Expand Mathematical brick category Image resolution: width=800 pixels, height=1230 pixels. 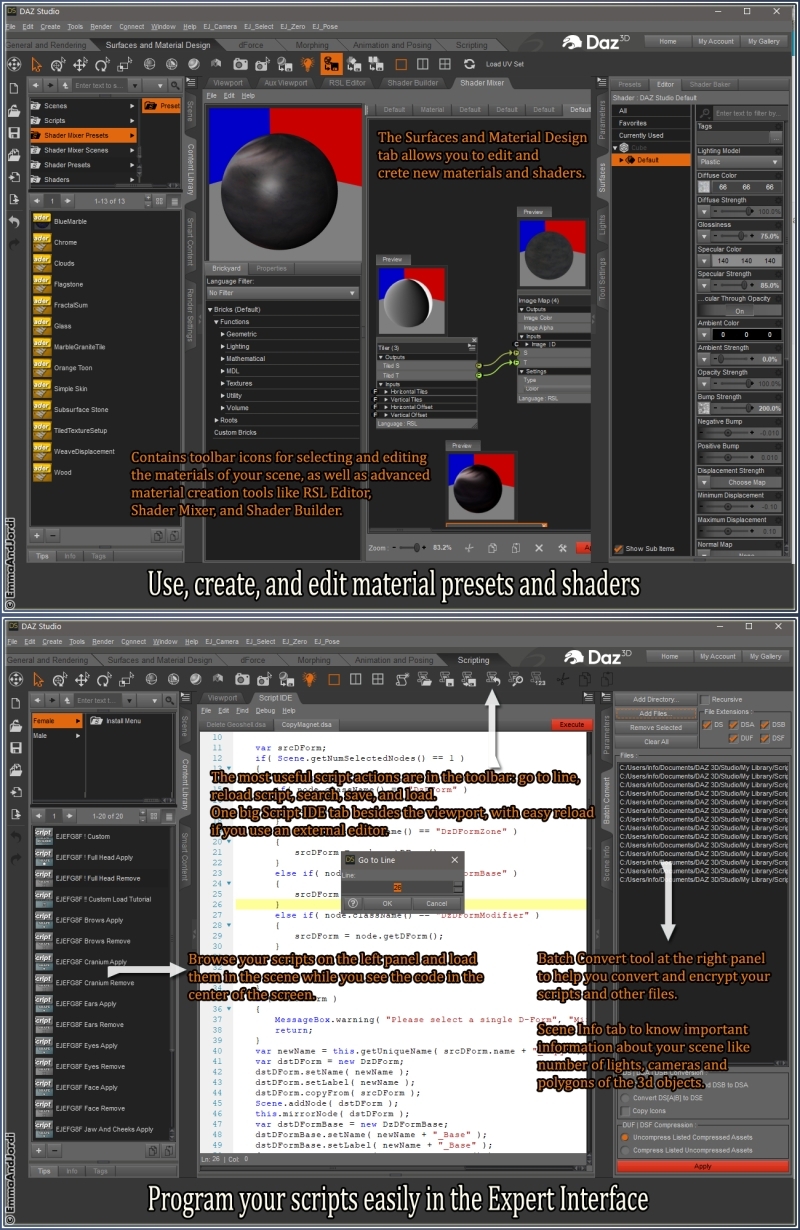[x=224, y=358]
